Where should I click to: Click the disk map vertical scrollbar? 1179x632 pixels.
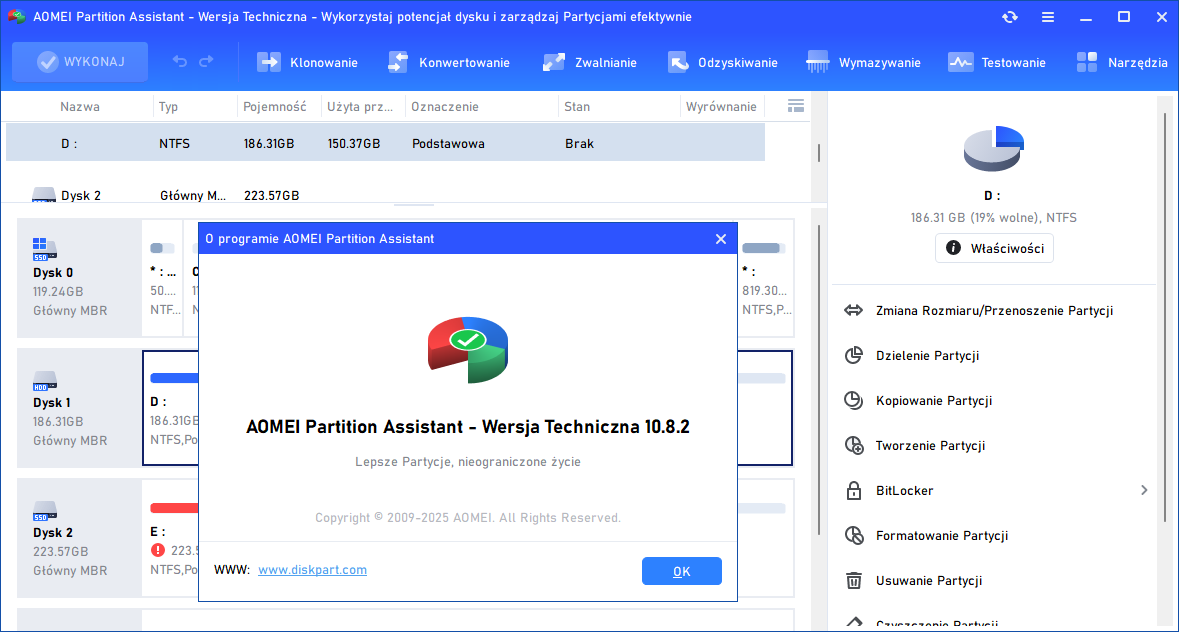click(x=819, y=380)
